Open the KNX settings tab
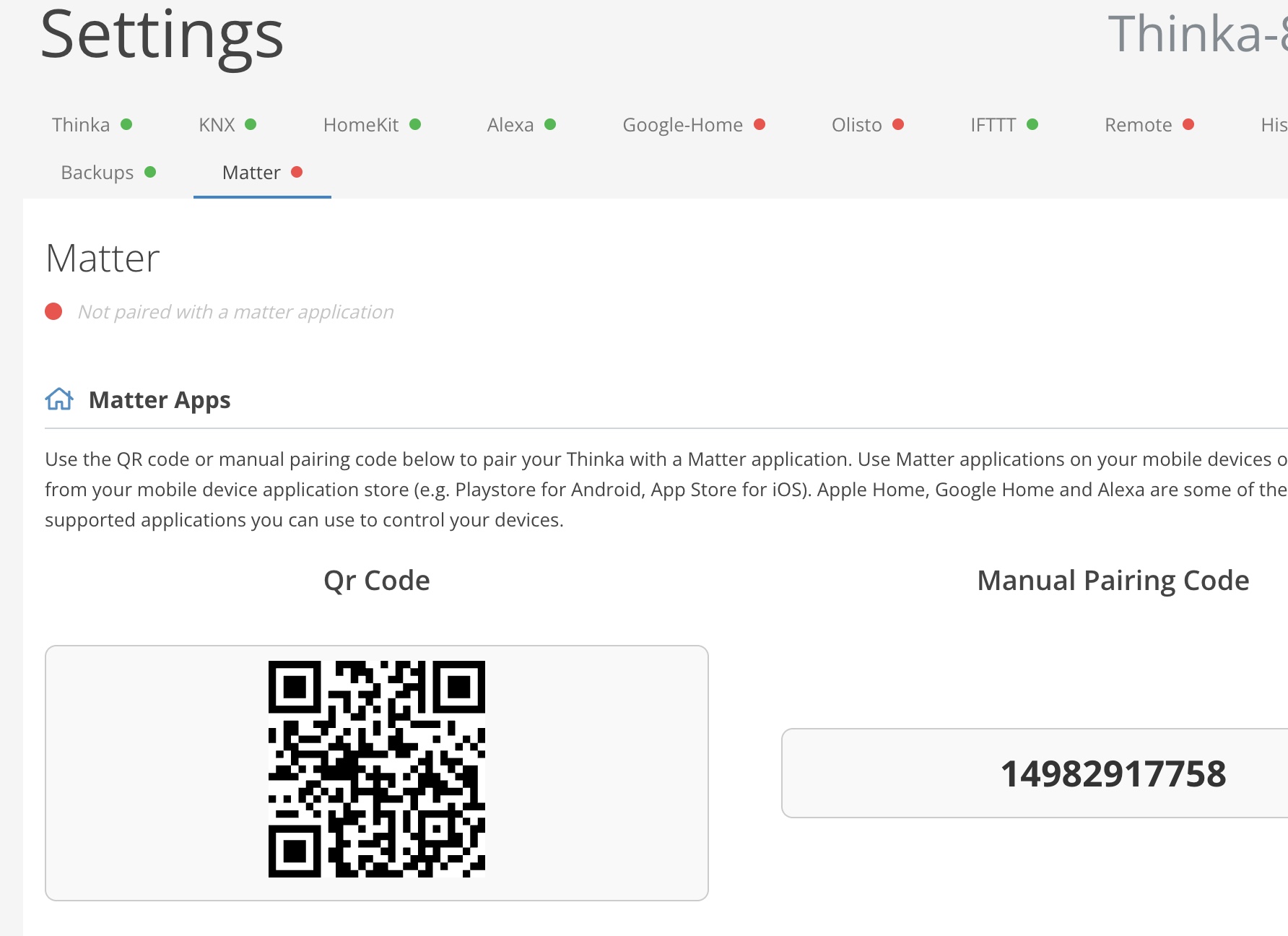This screenshot has height=936, width=1288. click(217, 125)
